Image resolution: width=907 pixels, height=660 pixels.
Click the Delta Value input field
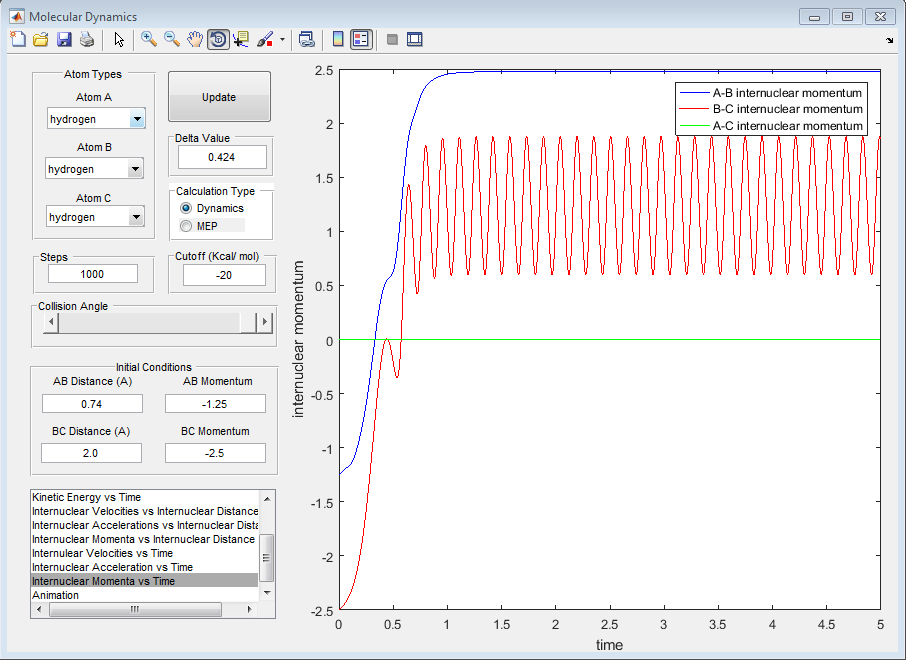(x=222, y=157)
